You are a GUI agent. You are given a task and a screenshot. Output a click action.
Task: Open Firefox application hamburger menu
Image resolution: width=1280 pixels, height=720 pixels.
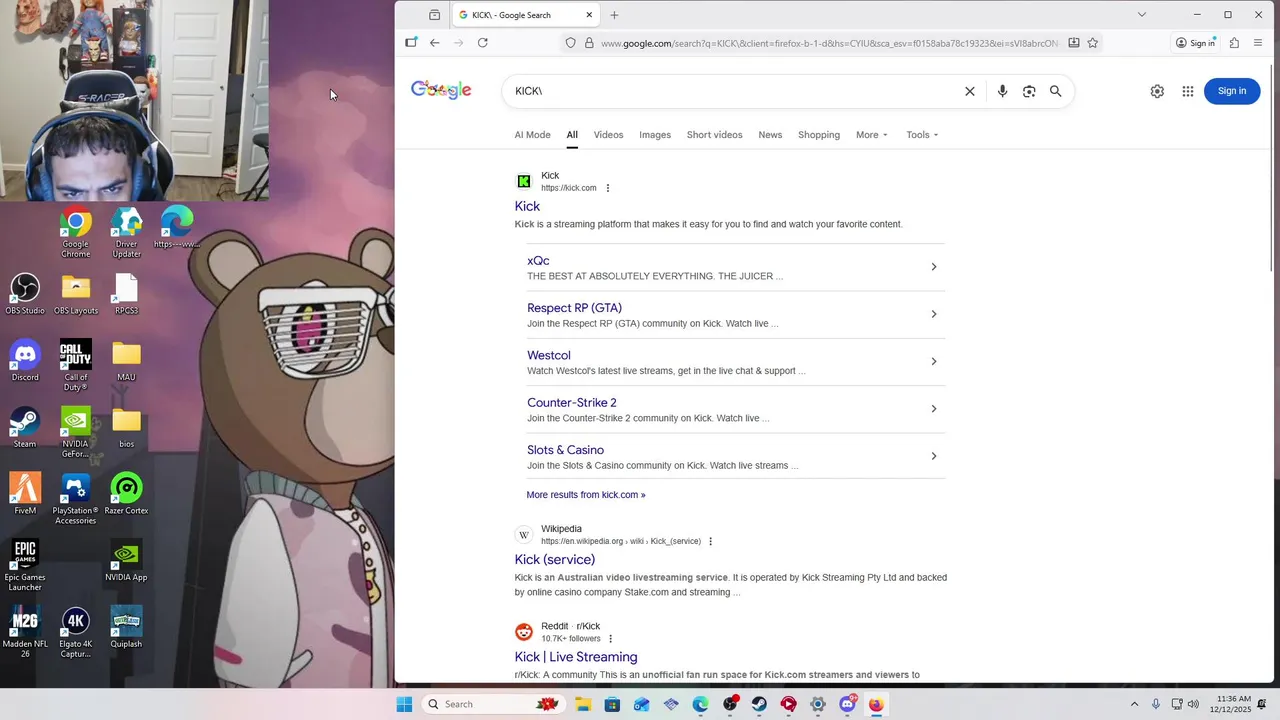[1258, 43]
